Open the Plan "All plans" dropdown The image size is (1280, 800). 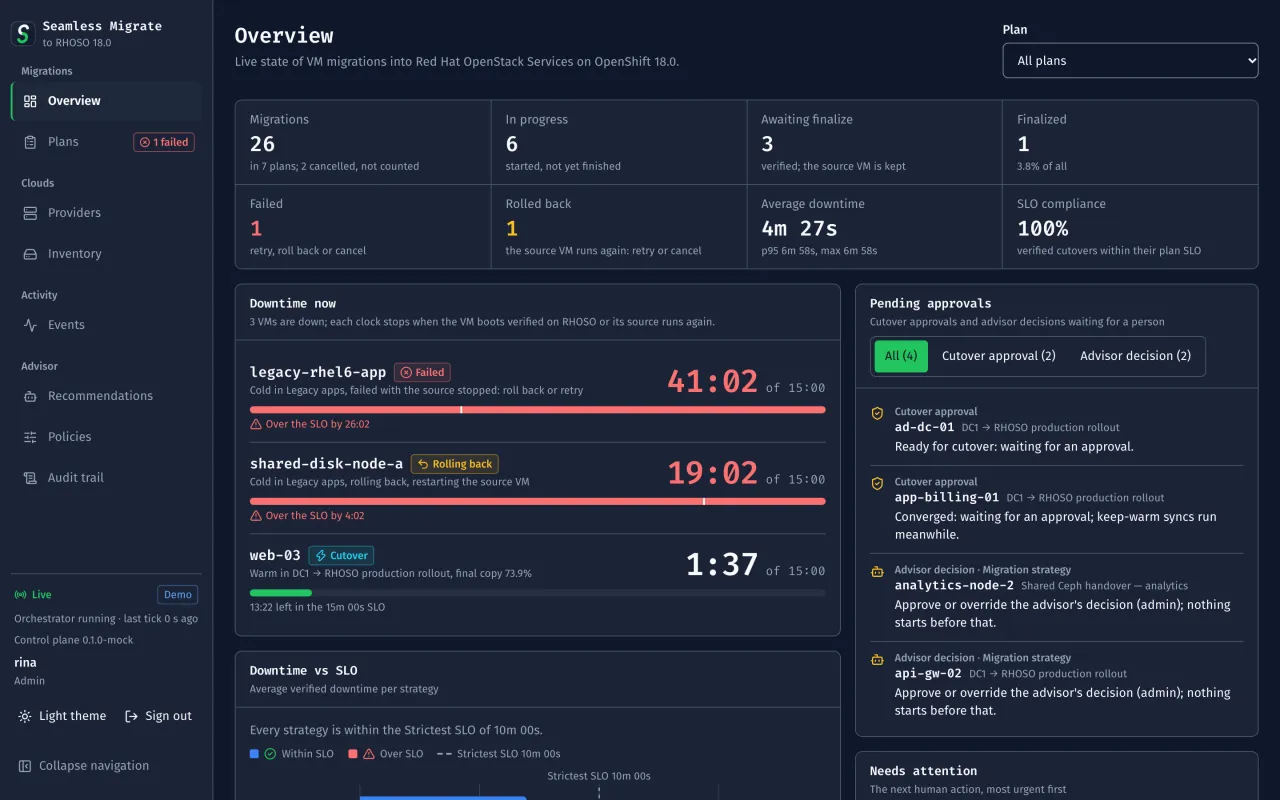point(1130,60)
